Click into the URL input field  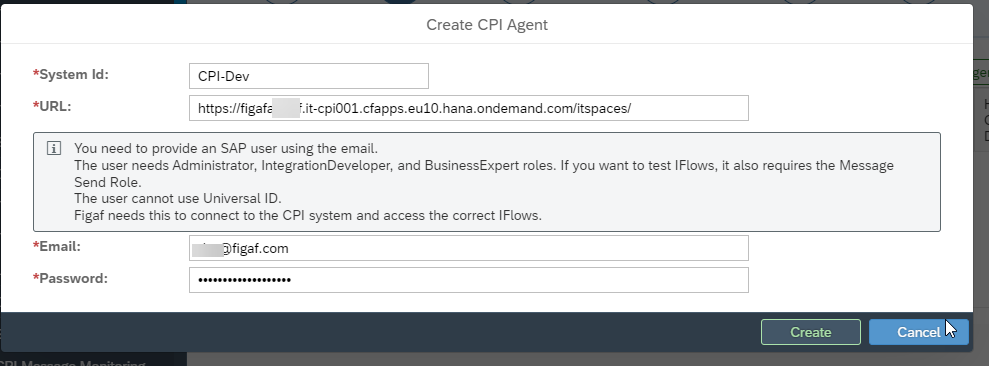(469, 108)
